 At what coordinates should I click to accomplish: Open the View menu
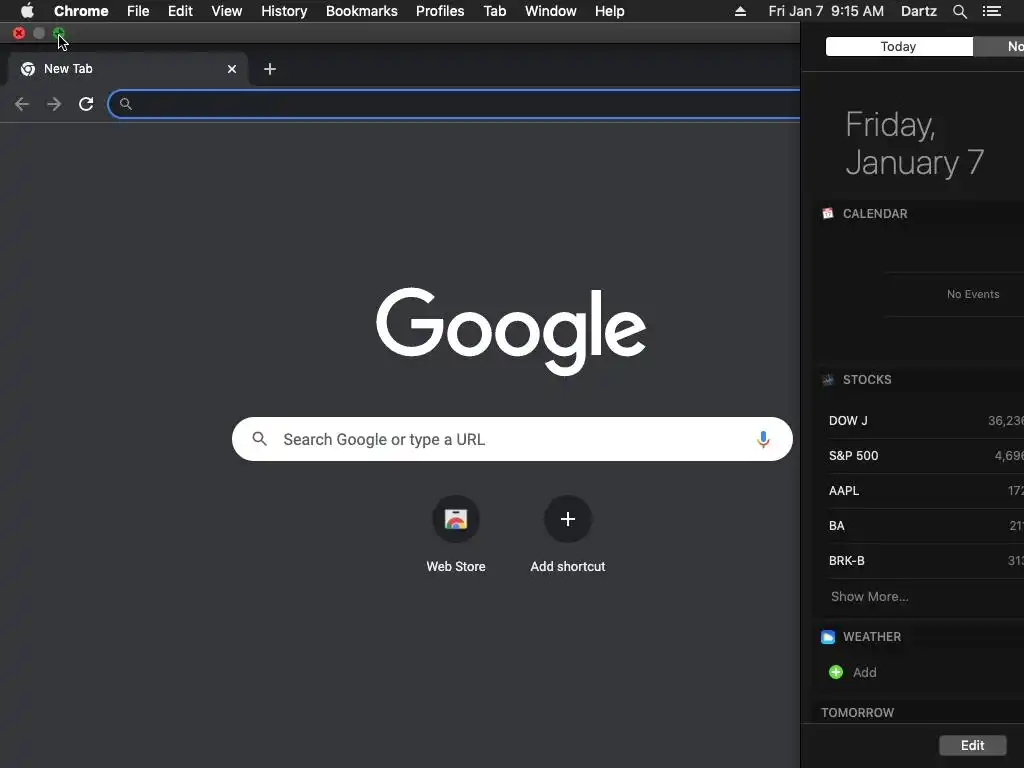point(227,11)
